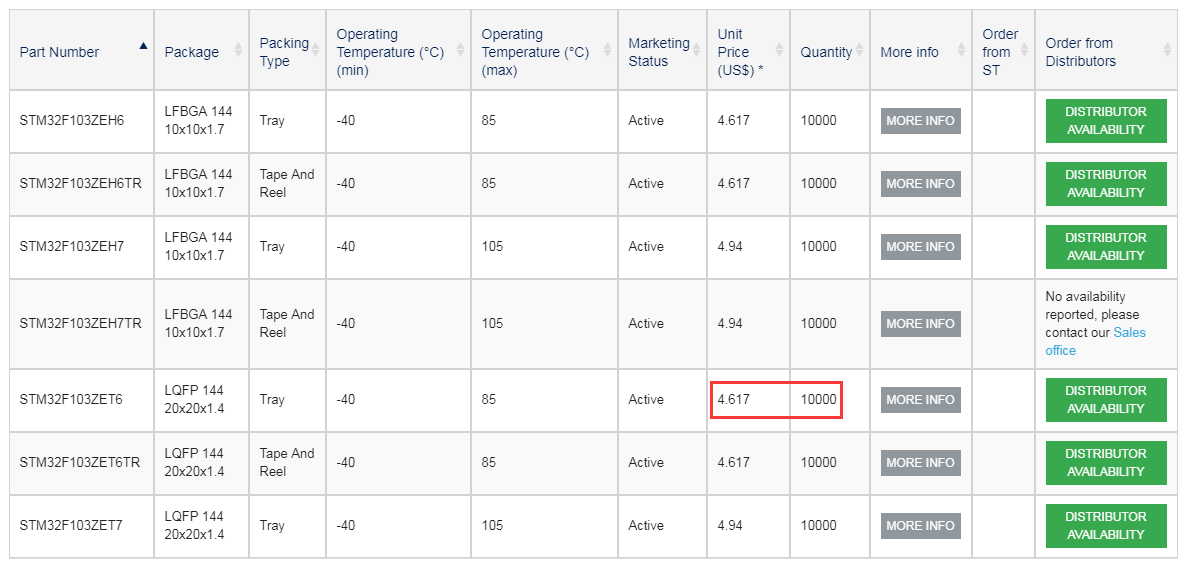Sort by Unit Price column
The height and width of the screenshot is (569, 1191).
coord(779,50)
